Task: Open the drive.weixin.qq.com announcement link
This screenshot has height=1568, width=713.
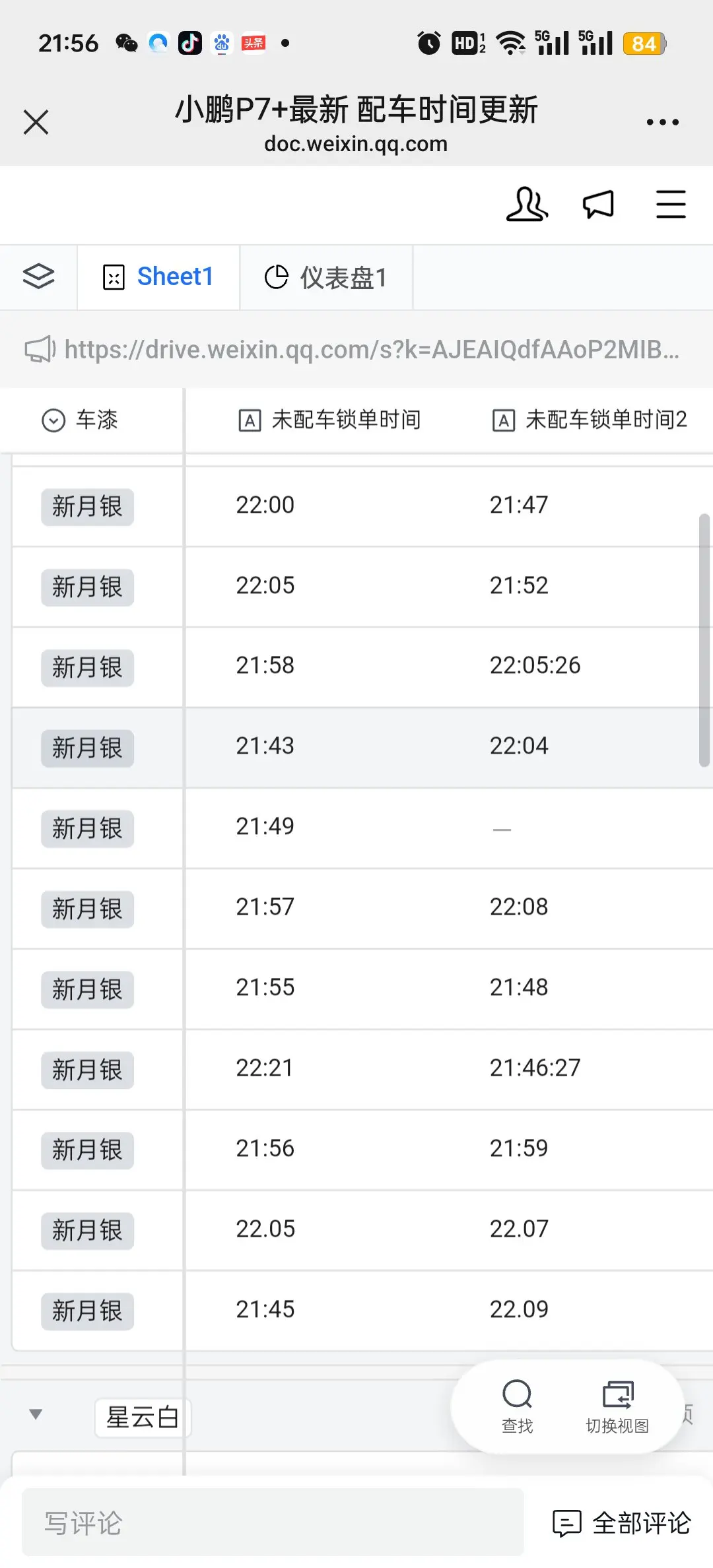Action: coord(372,349)
